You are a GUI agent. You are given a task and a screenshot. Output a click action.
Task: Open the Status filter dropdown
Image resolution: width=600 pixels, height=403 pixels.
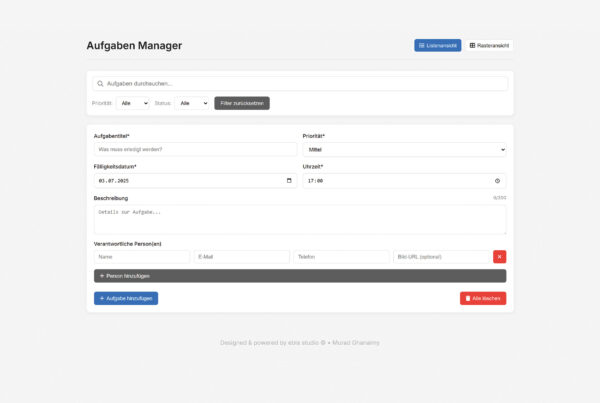point(192,103)
